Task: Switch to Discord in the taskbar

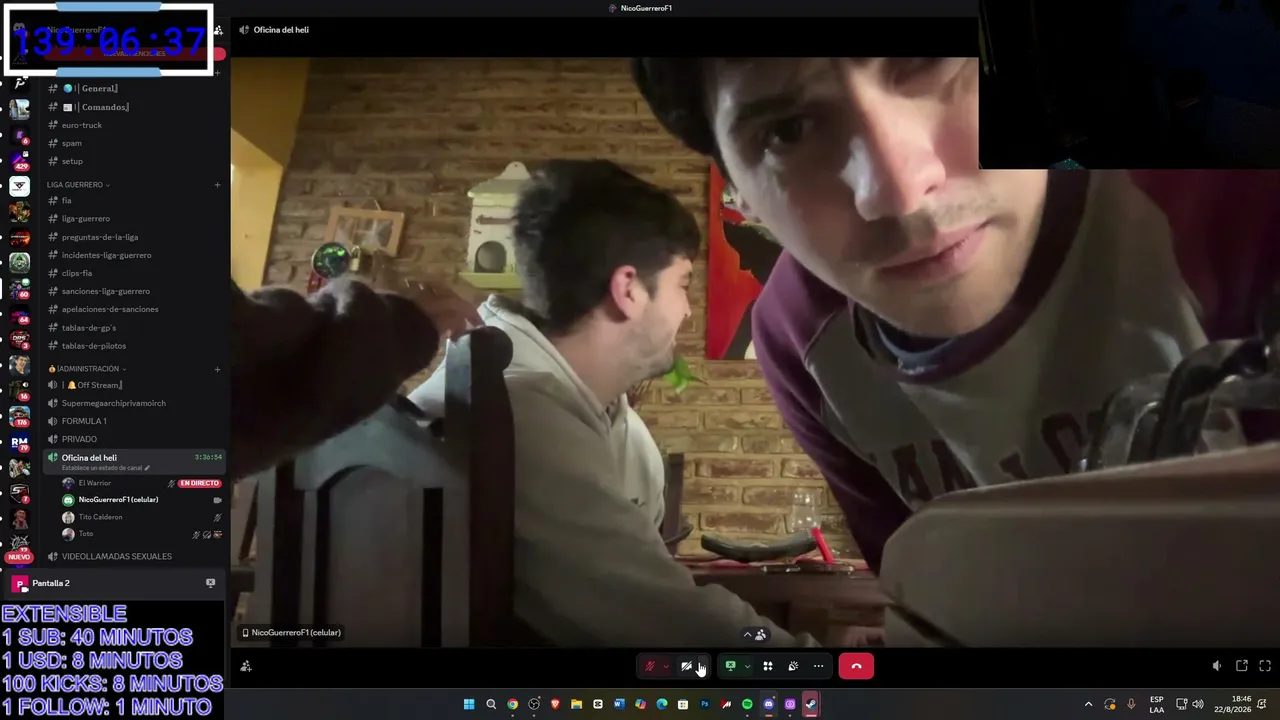Action: click(768, 704)
